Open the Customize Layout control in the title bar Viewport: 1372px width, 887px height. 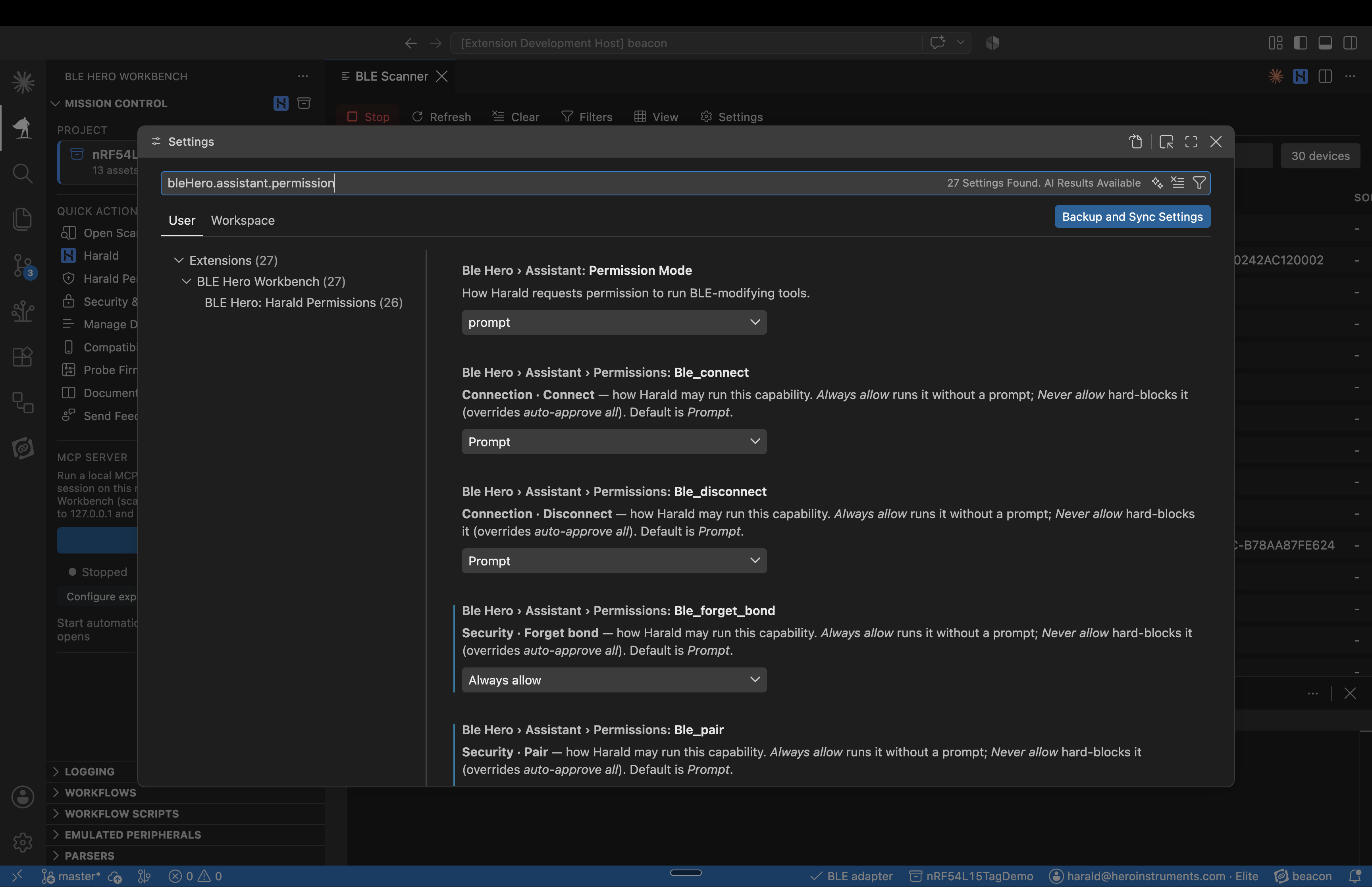tap(1276, 43)
